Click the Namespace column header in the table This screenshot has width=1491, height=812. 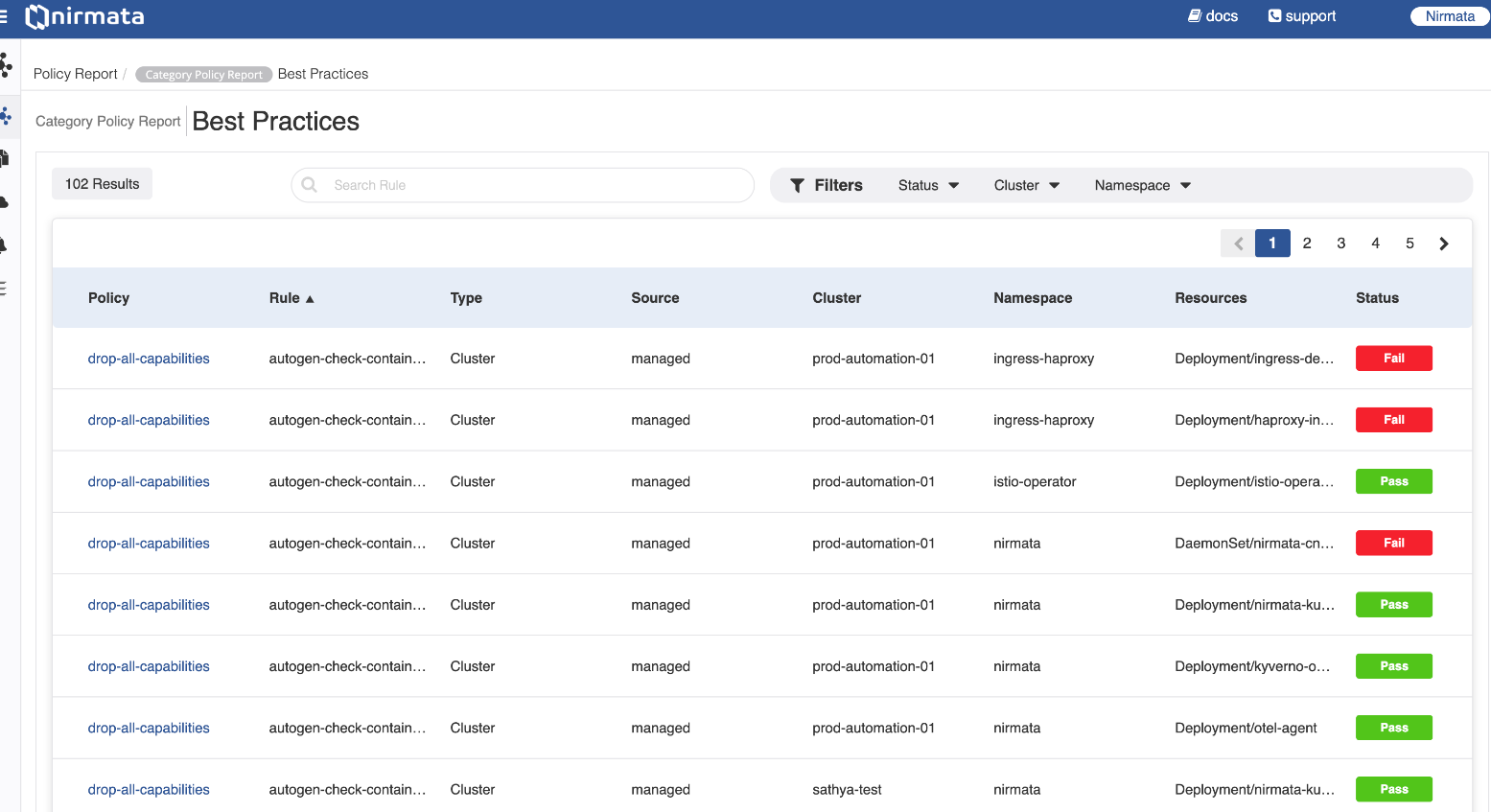1033,298
